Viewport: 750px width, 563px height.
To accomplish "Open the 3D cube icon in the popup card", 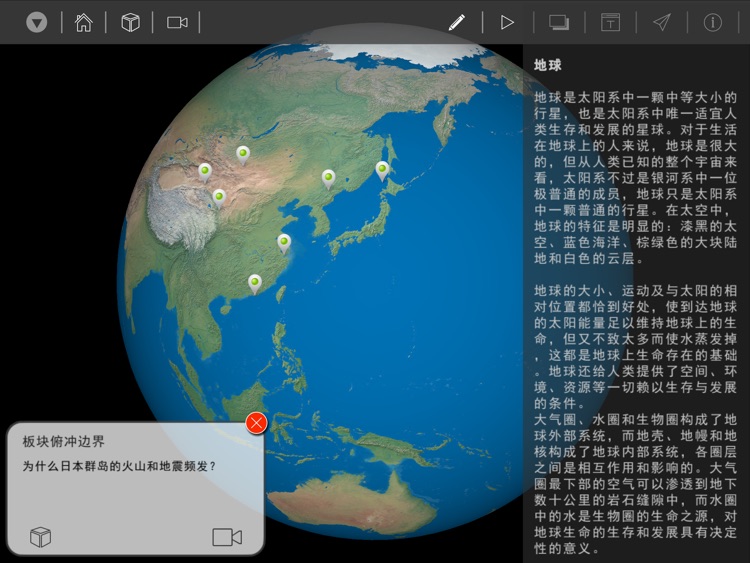I will coord(40,537).
